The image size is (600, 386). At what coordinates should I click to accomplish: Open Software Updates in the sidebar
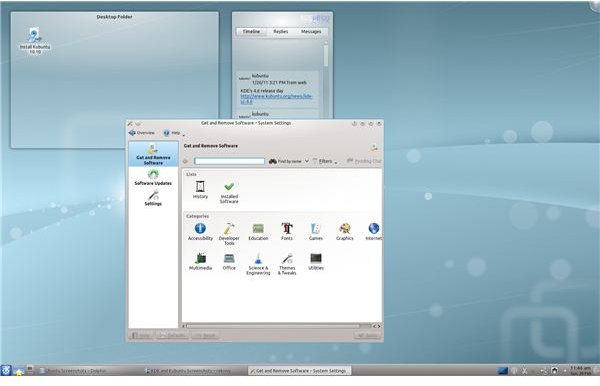pos(153,178)
